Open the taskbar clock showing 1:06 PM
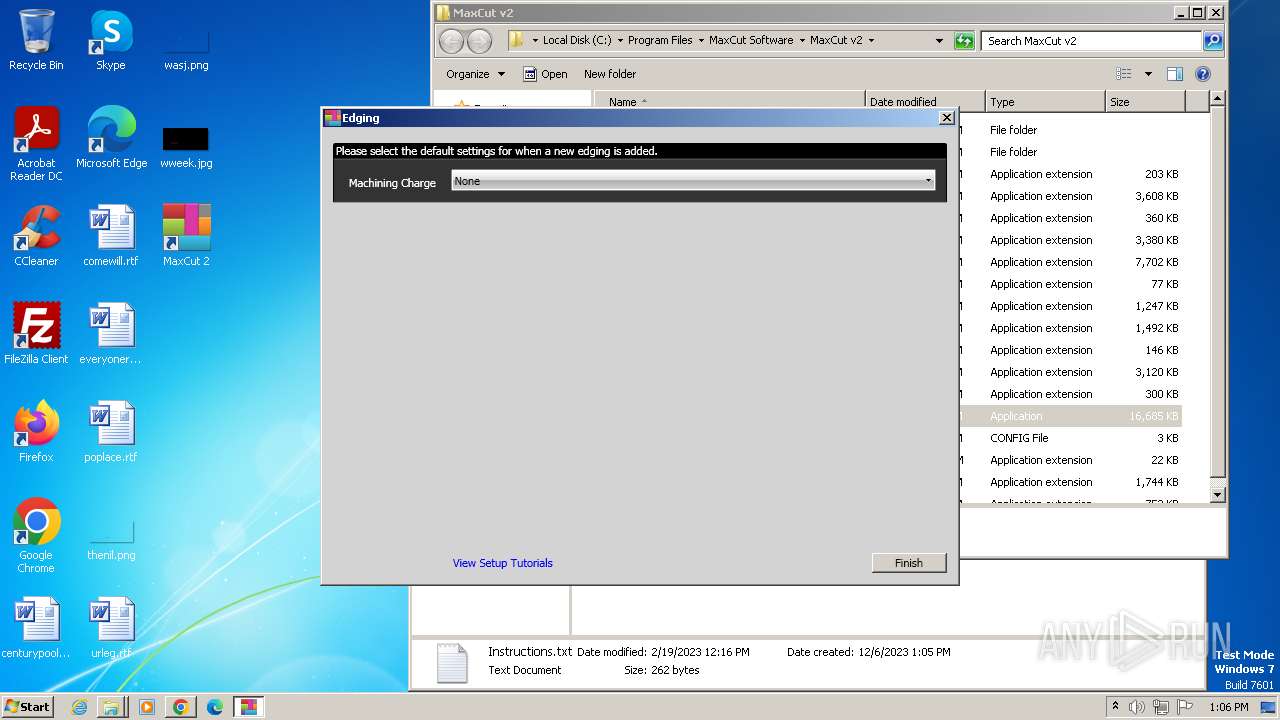This screenshot has width=1280, height=720. click(x=1229, y=707)
